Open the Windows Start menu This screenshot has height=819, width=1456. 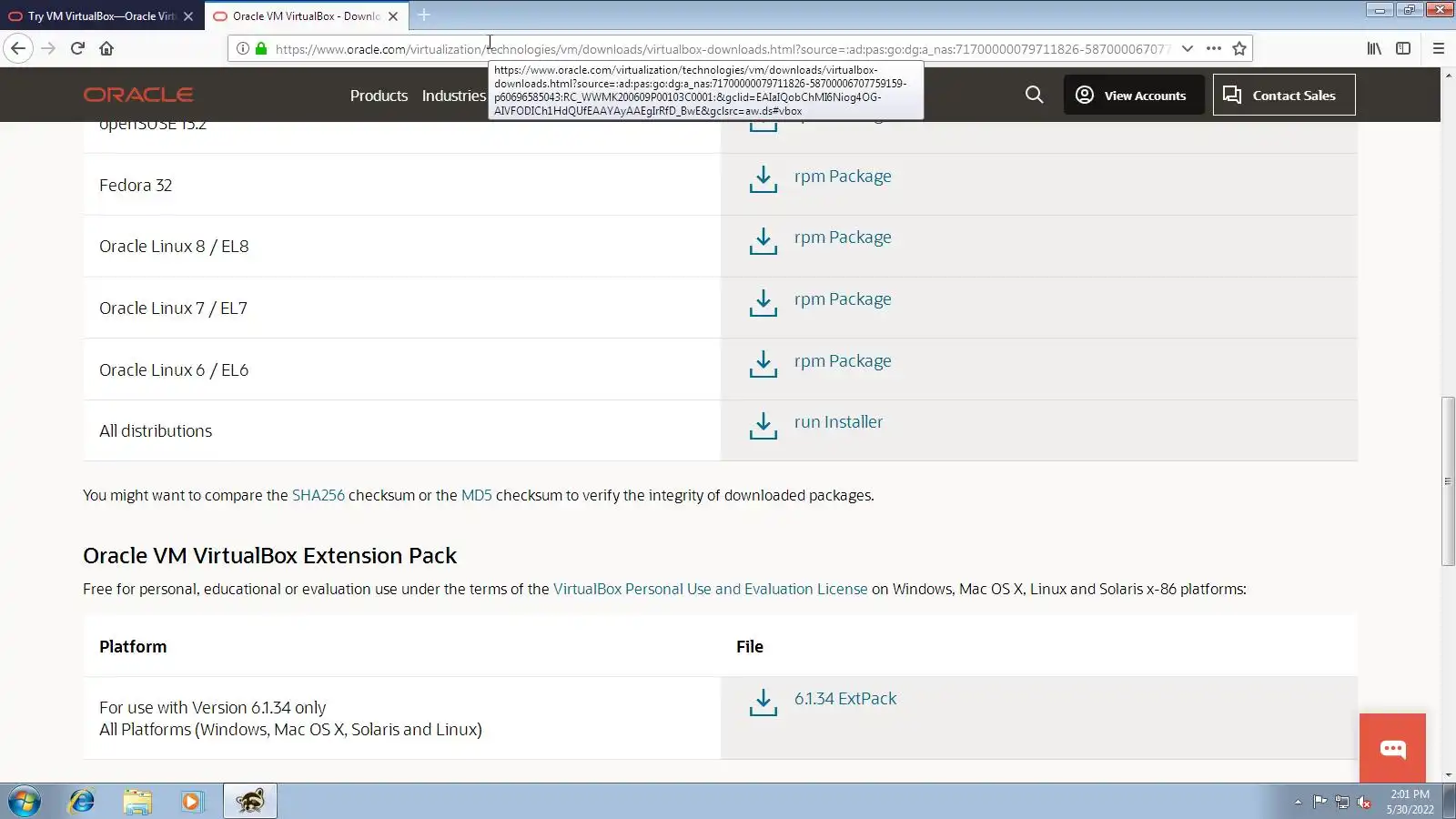click(x=25, y=802)
